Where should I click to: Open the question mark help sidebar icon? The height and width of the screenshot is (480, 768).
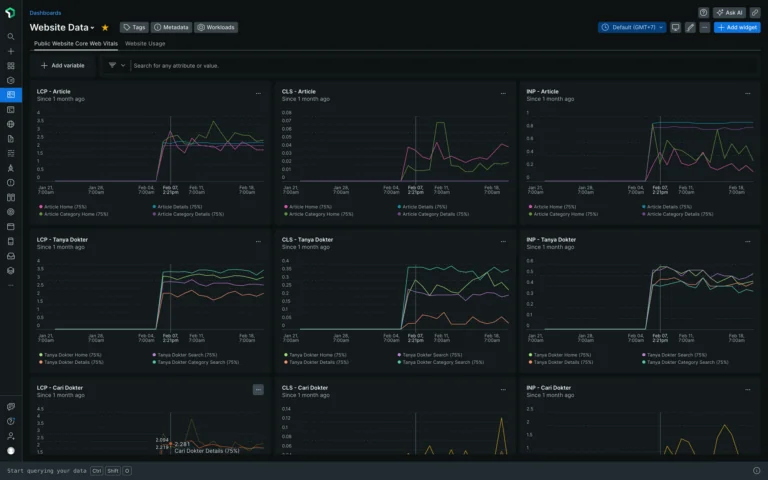[x=11, y=421]
